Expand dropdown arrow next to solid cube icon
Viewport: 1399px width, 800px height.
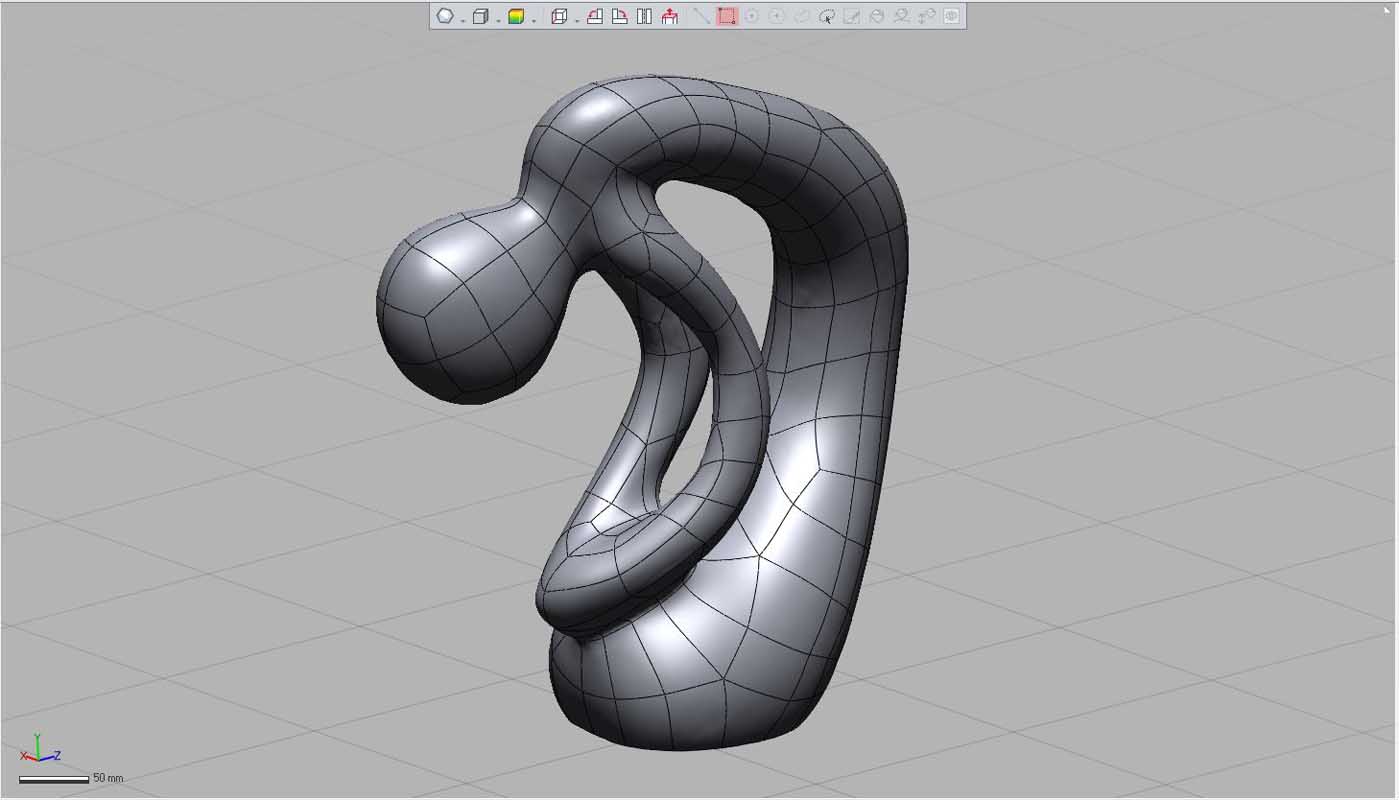pos(498,20)
